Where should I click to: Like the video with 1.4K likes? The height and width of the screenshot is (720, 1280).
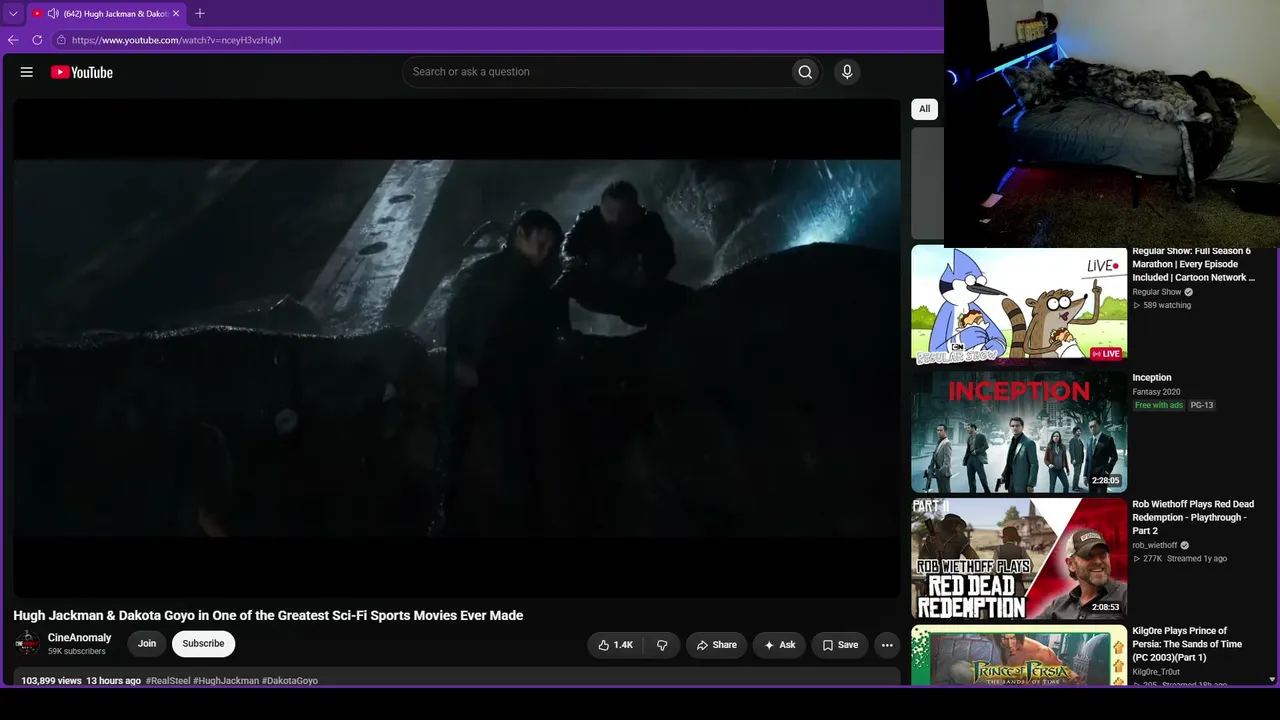click(x=616, y=645)
